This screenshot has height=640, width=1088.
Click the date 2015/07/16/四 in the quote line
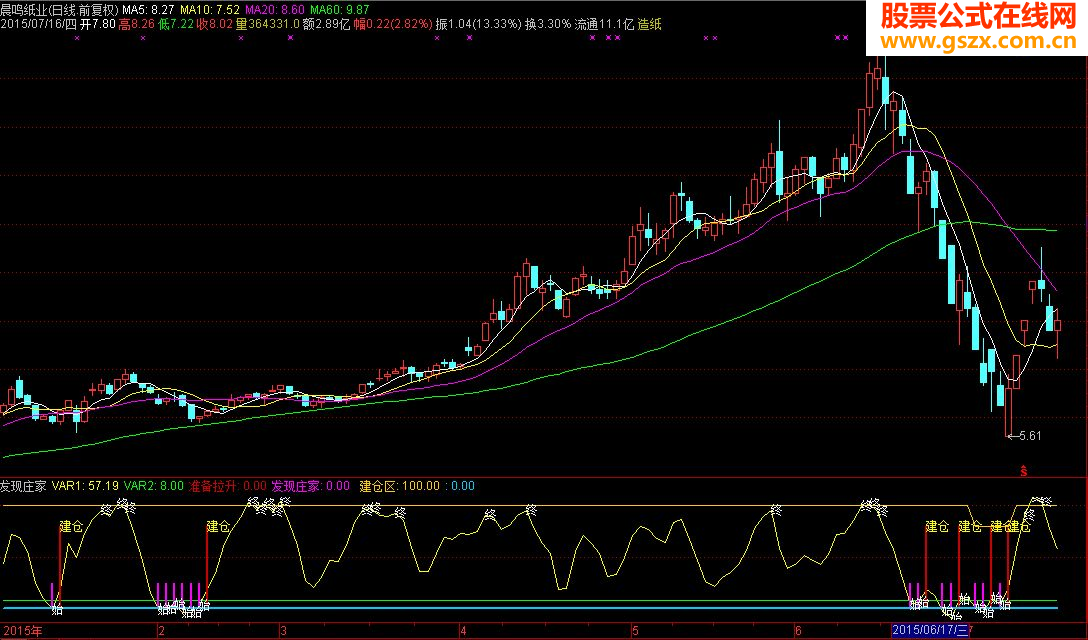[x=39, y=24]
